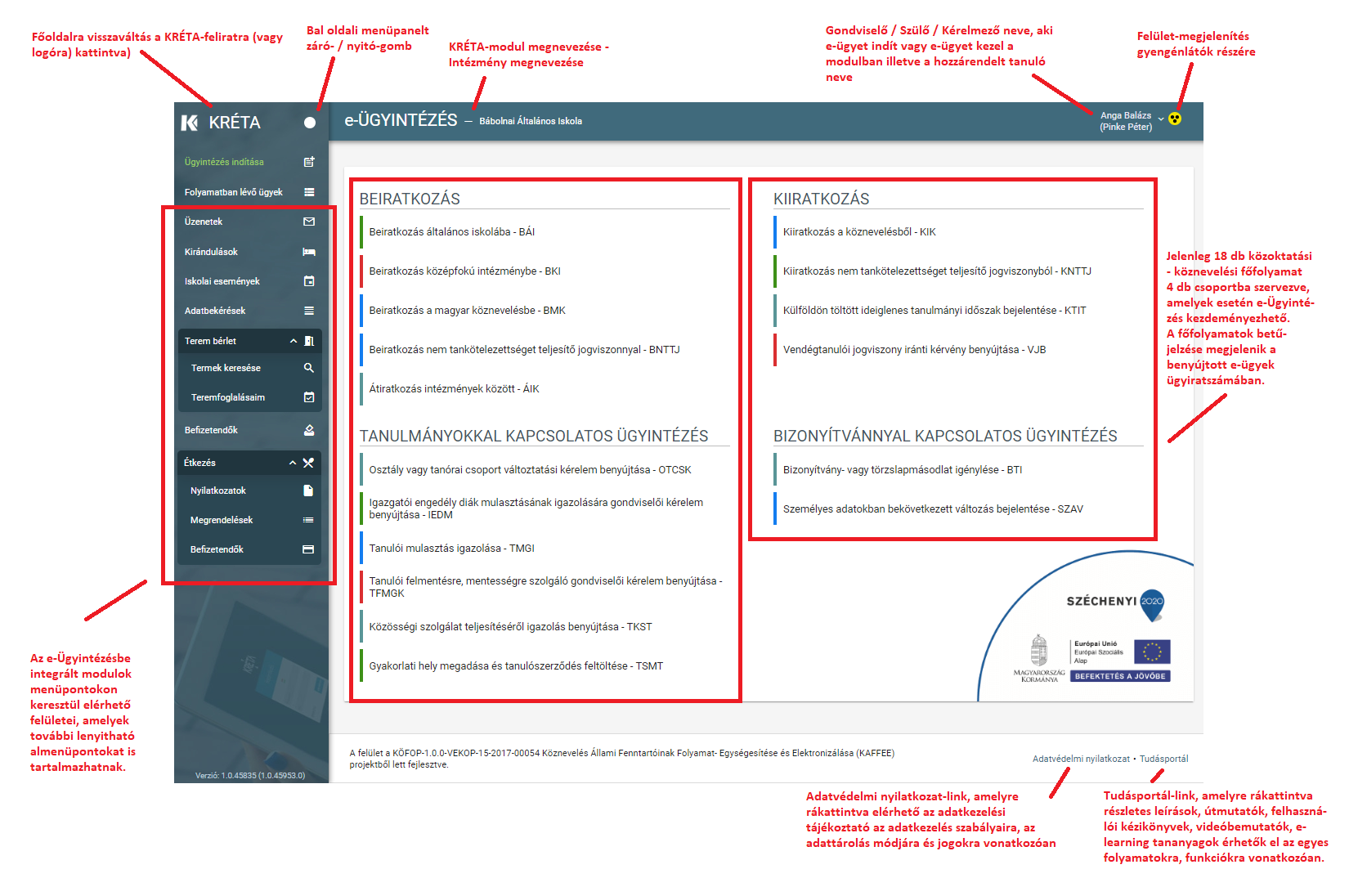The width and height of the screenshot is (1367, 896).
Task: Open Kirándulások menu item
Action: click(x=211, y=252)
